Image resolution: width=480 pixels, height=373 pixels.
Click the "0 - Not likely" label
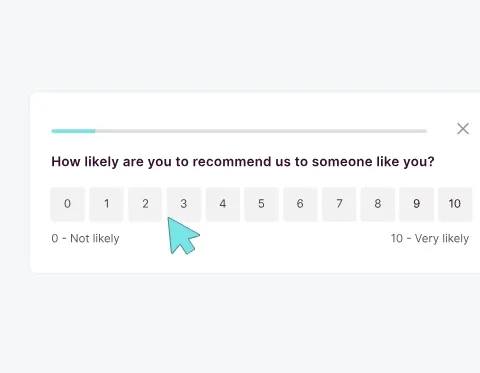pos(85,239)
